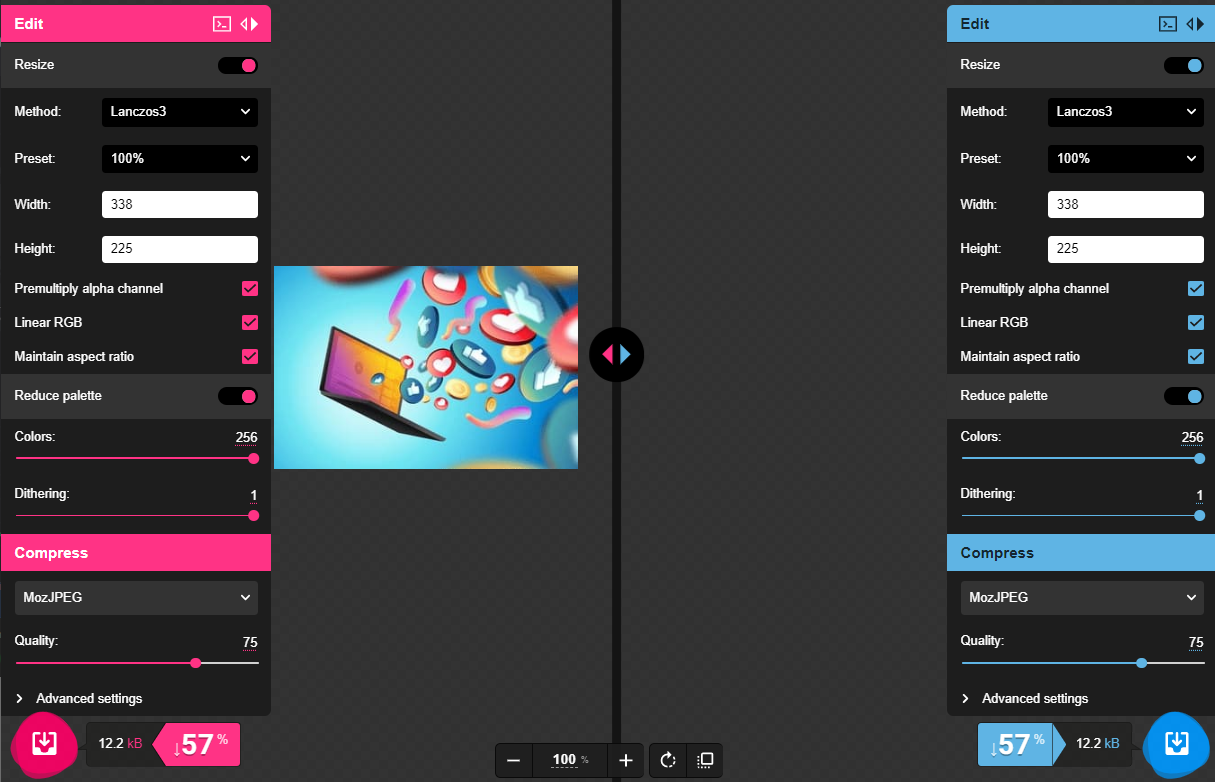This screenshot has width=1215, height=782.
Task: Click the center pink-and-blue split handle
Action: click(617, 354)
